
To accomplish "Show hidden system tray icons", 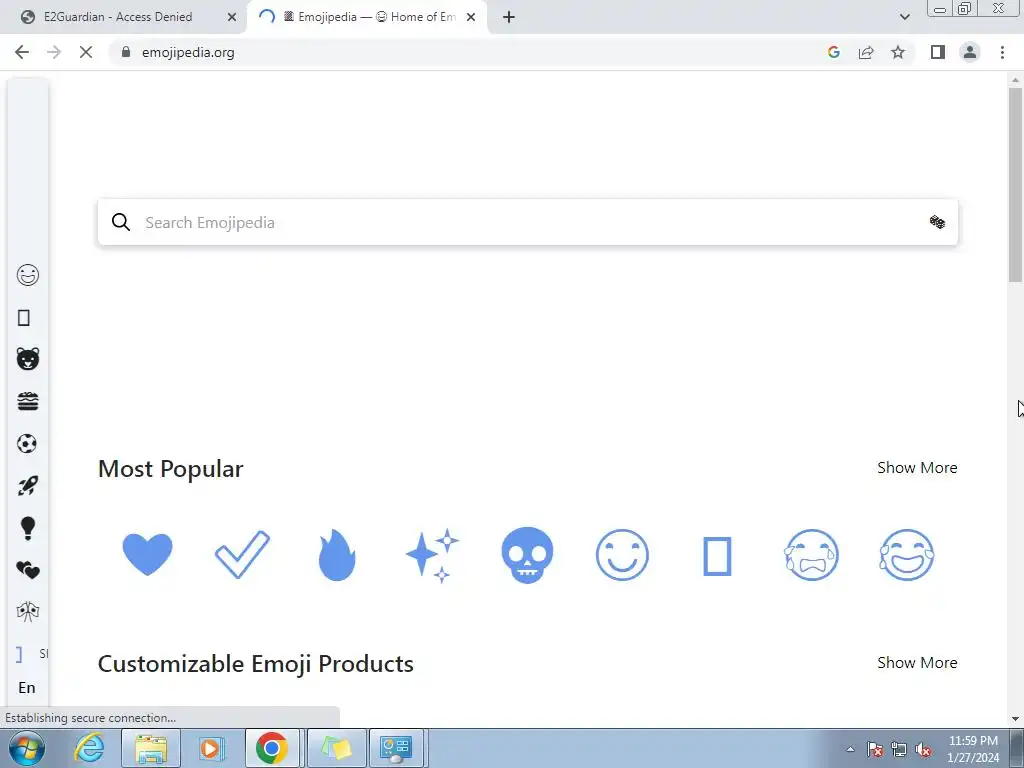I will point(850,749).
